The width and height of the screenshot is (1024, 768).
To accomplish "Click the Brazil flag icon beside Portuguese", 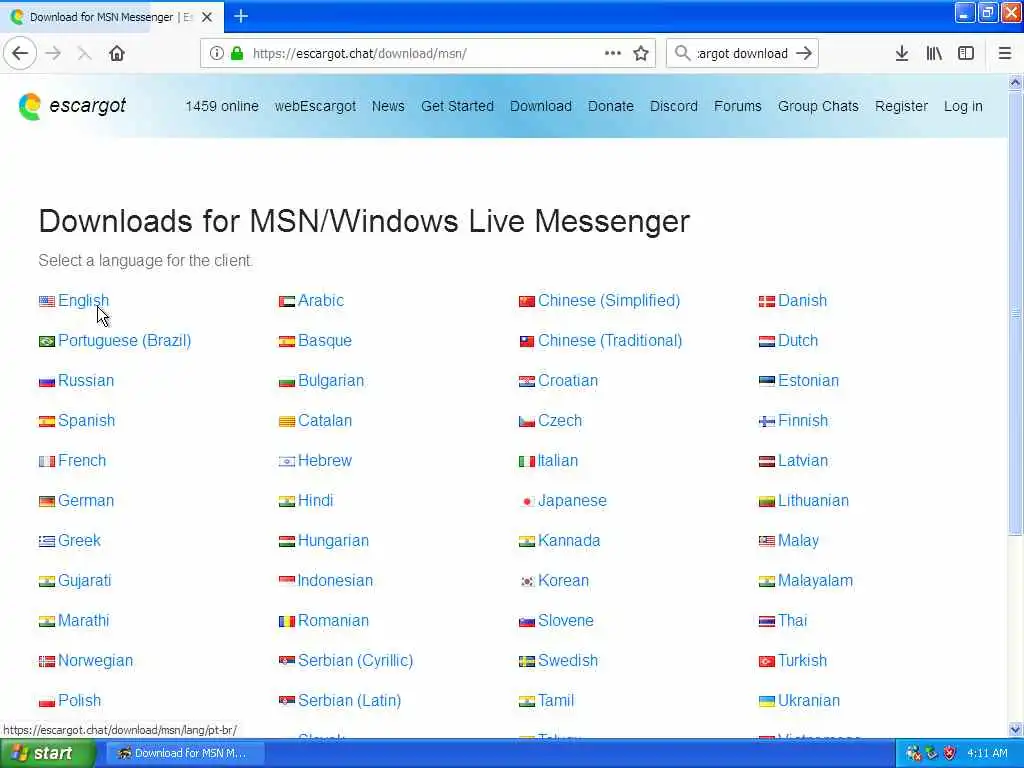I will click(46, 342).
